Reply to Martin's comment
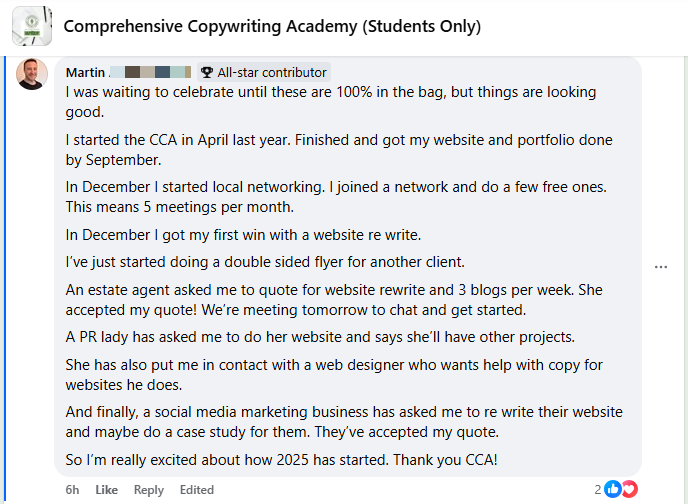Image resolution: width=688 pixels, height=504 pixels. (x=149, y=490)
